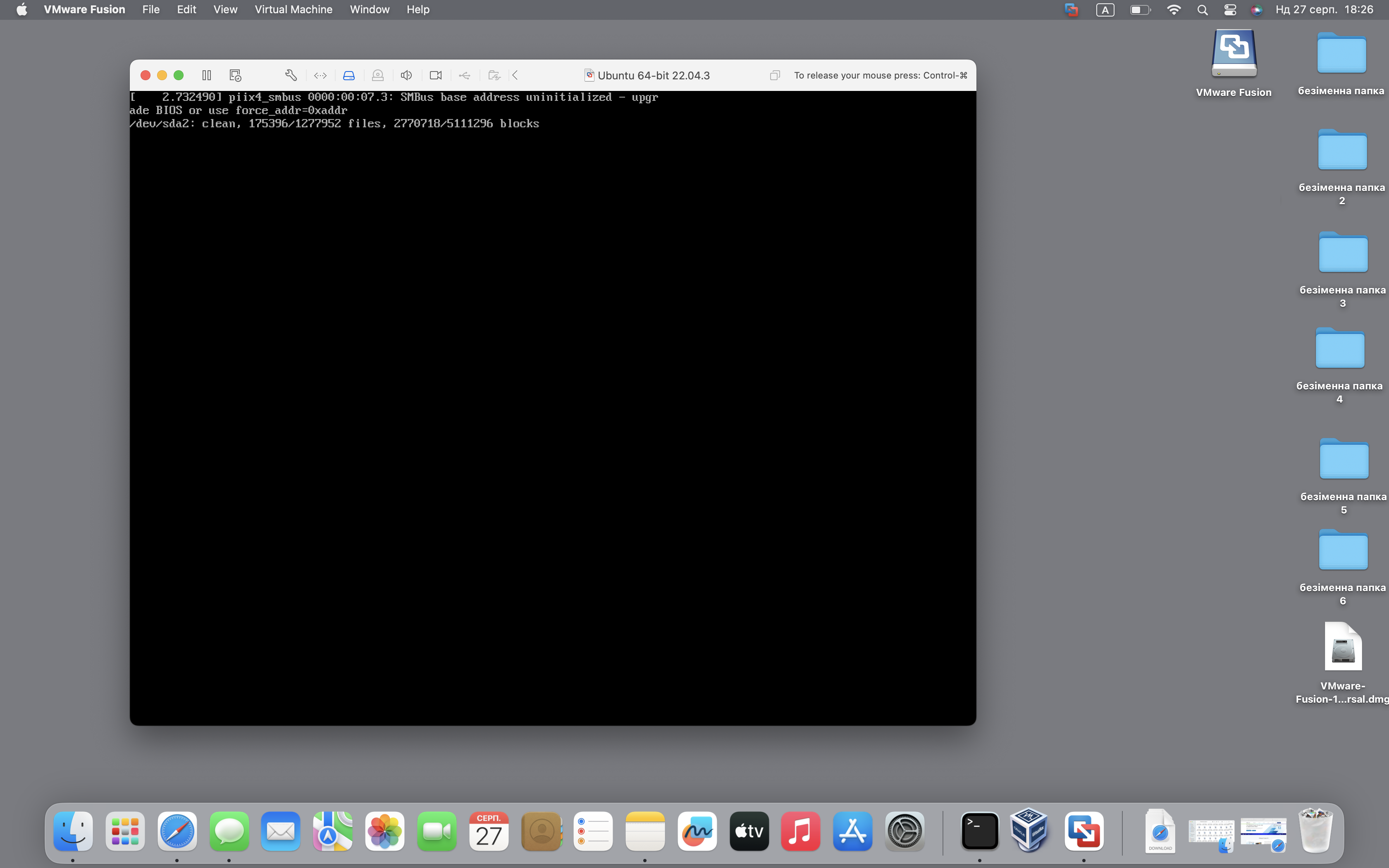The width and height of the screenshot is (1389, 868).
Task: Click inside the Ubuntu VM console screen
Action: (x=553, y=408)
